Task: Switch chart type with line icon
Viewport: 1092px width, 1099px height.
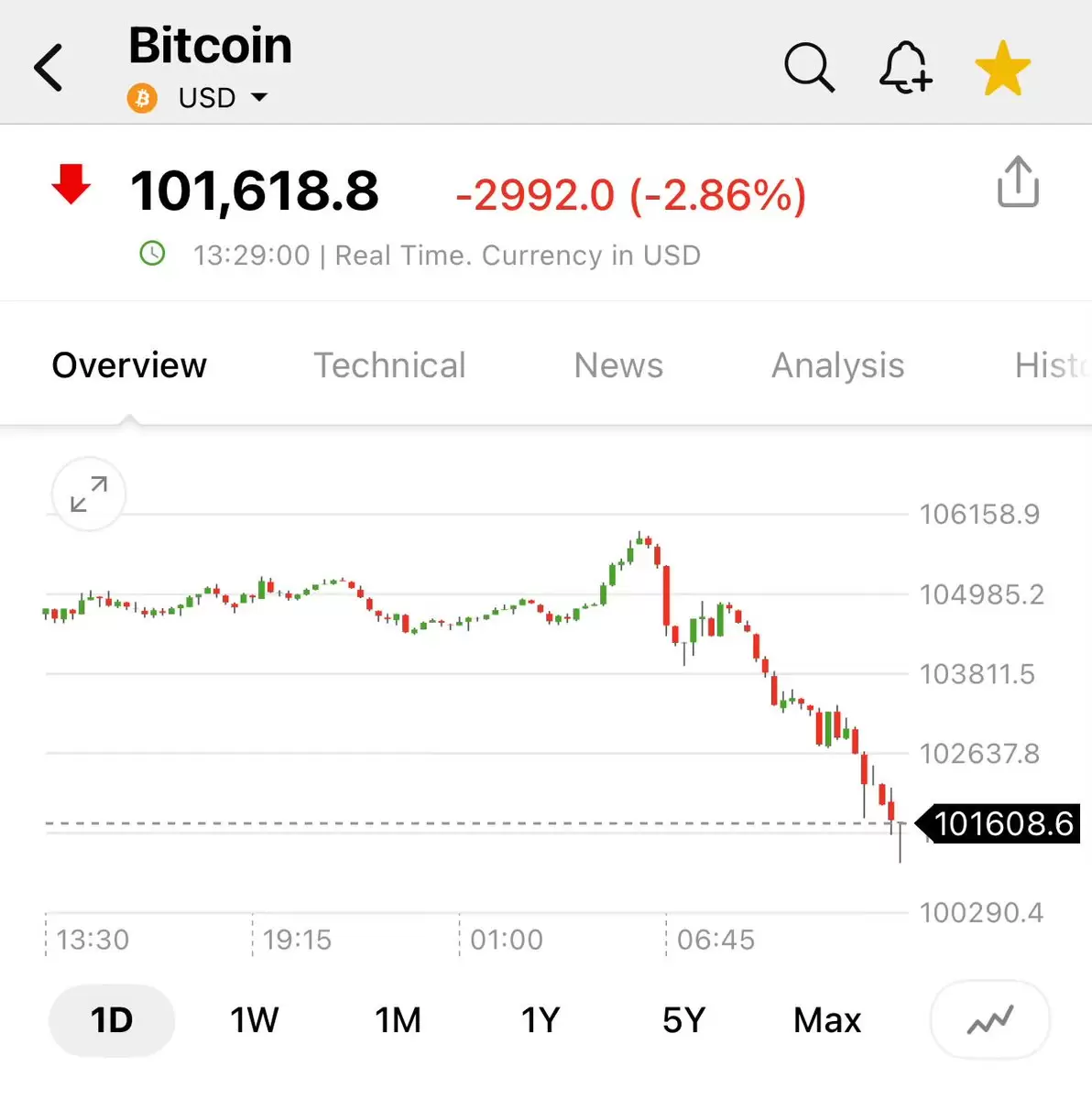Action: (990, 1020)
